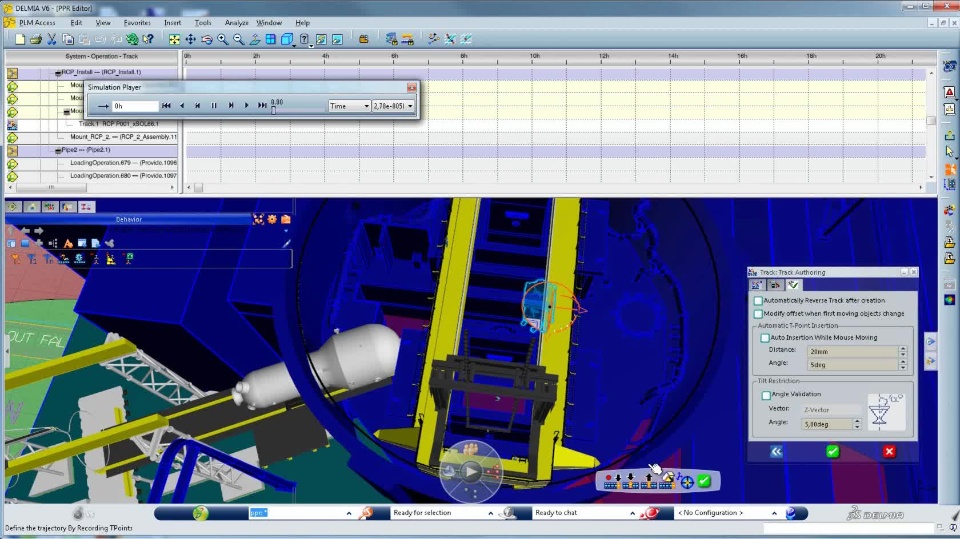The width and height of the screenshot is (960, 539).
Task: Jump to simulation start
Action: tap(166, 106)
